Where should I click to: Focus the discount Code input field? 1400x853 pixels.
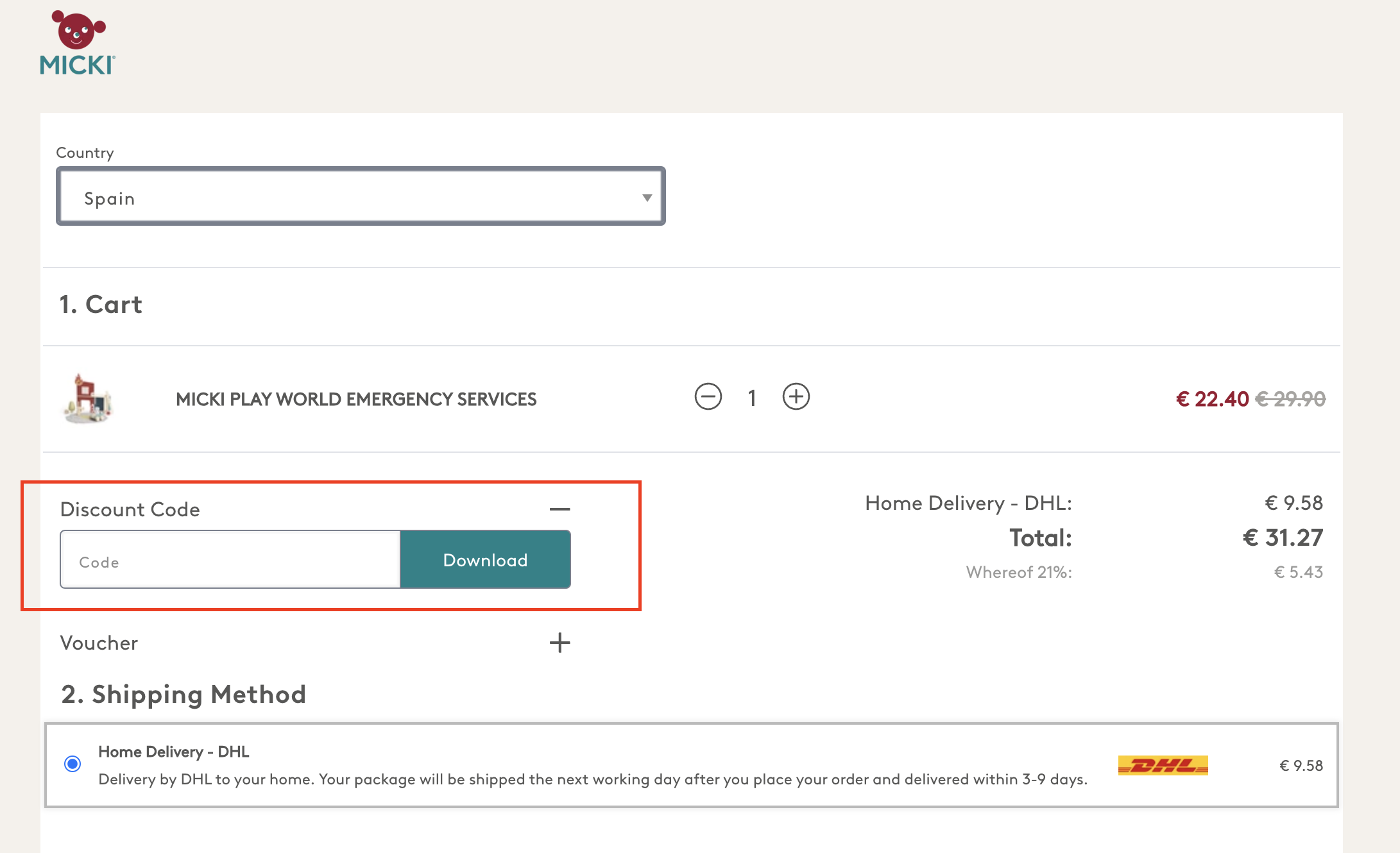tap(230, 559)
